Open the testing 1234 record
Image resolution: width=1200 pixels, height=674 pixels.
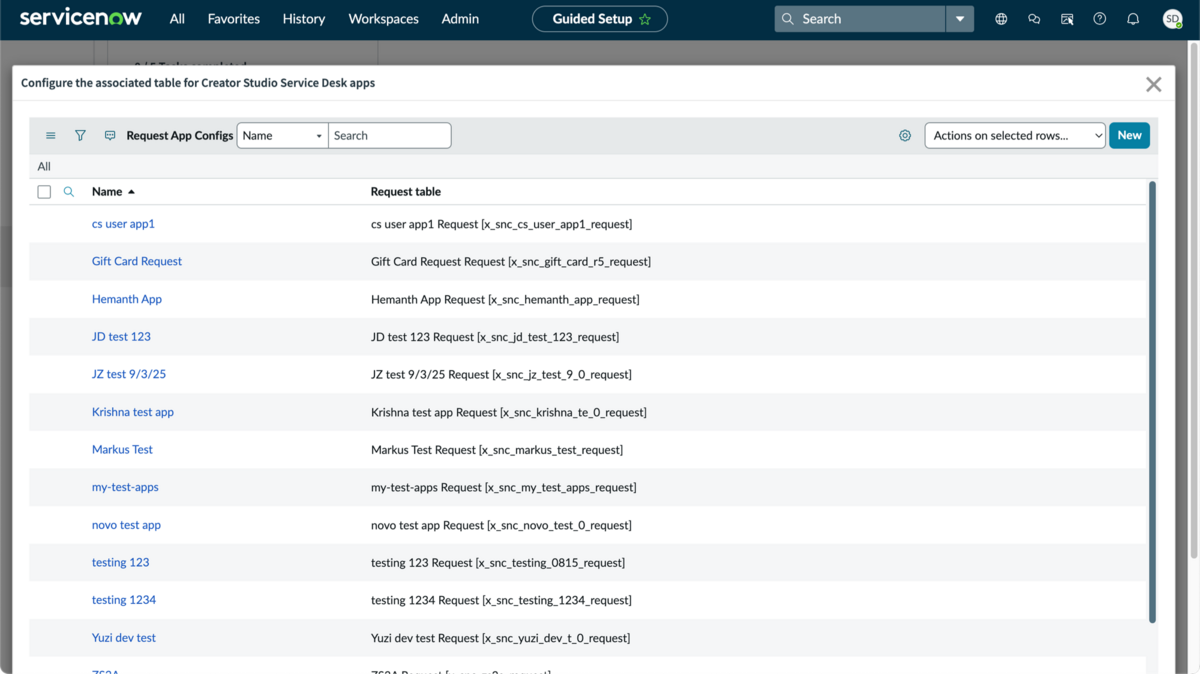[x=124, y=600]
